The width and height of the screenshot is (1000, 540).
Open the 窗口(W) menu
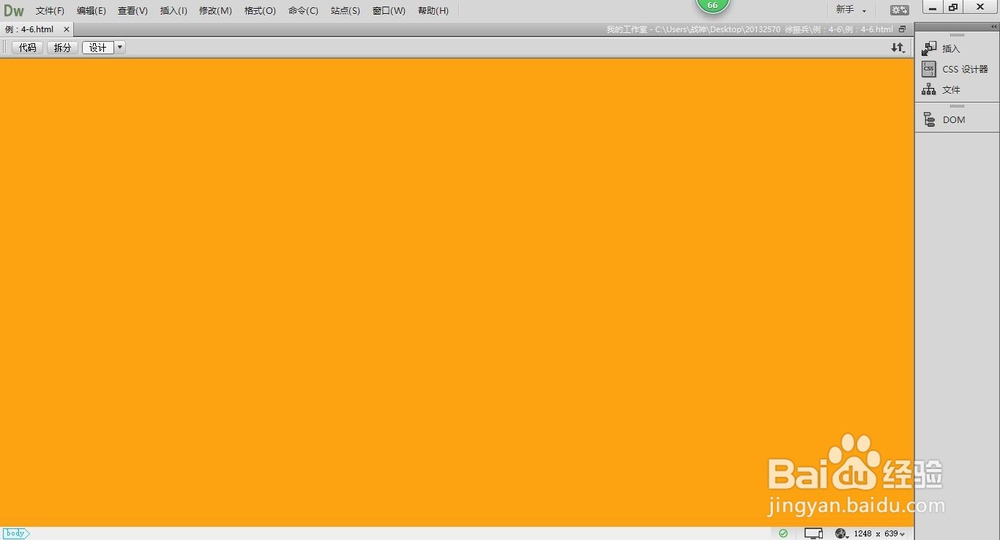(389, 11)
